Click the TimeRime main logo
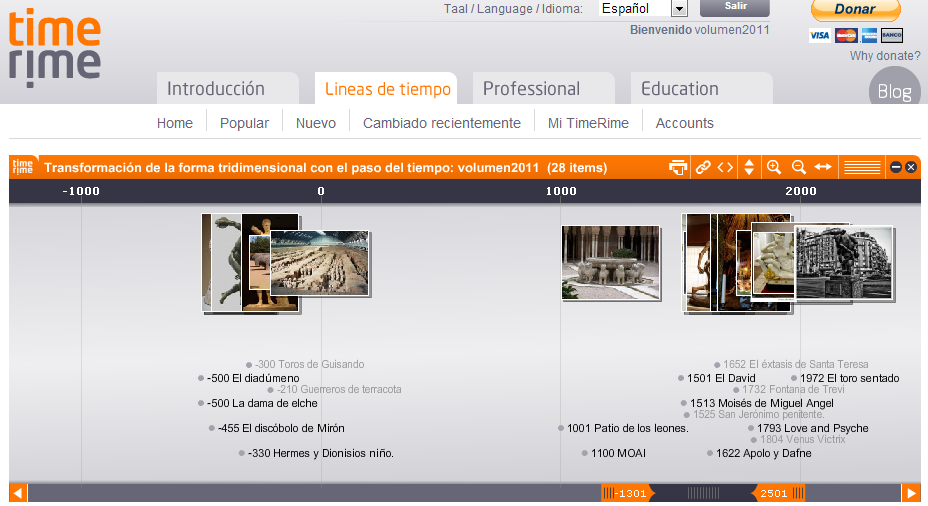The image size is (928, 506). click(54, 49)
